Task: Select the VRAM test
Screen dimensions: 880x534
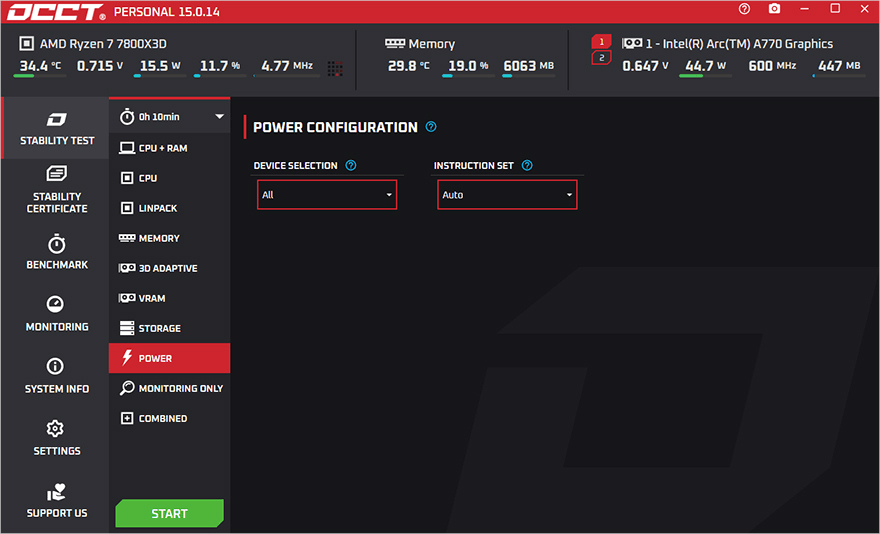Action: coord(169,298)
